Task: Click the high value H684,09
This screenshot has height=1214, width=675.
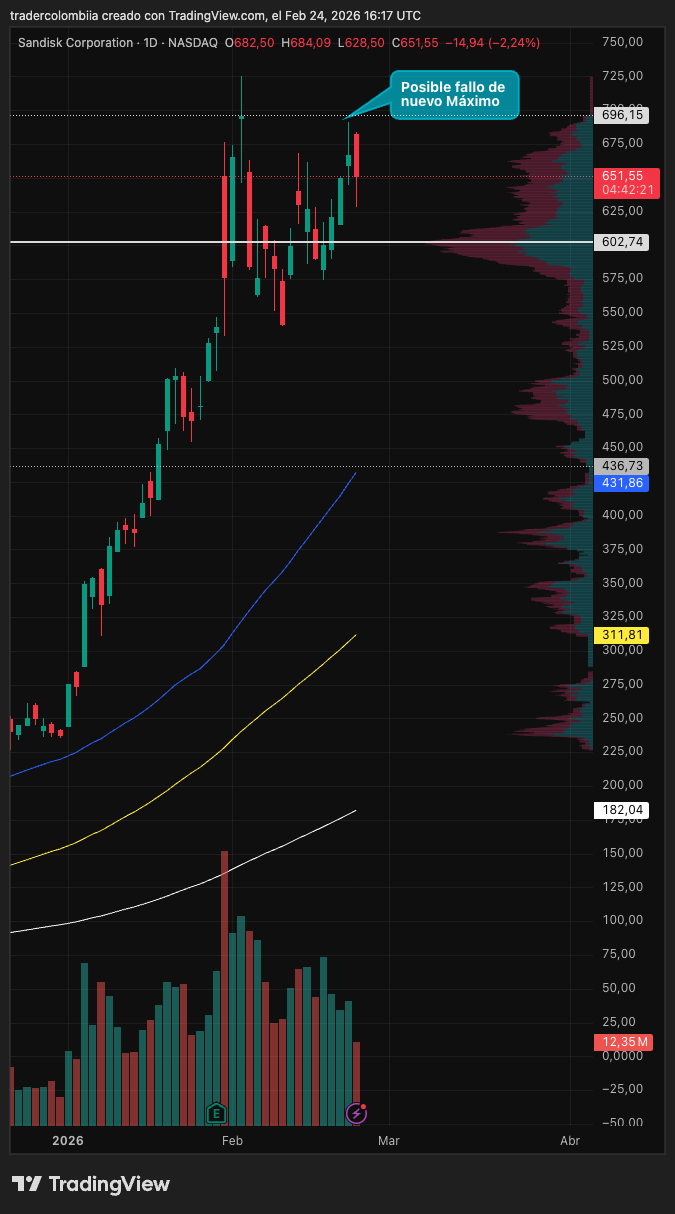Action: pos(306,43)
